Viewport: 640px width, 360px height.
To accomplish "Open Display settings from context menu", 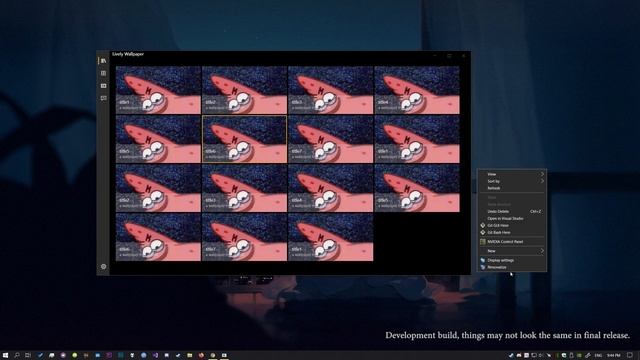I will pyautogui.click(x=512, y=260).
